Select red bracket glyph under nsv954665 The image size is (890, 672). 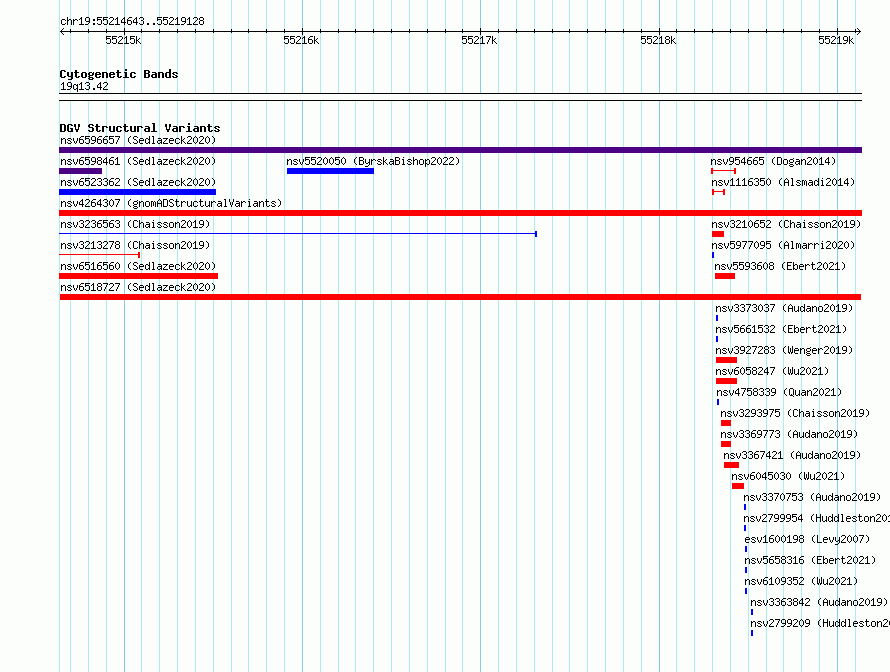724,171
